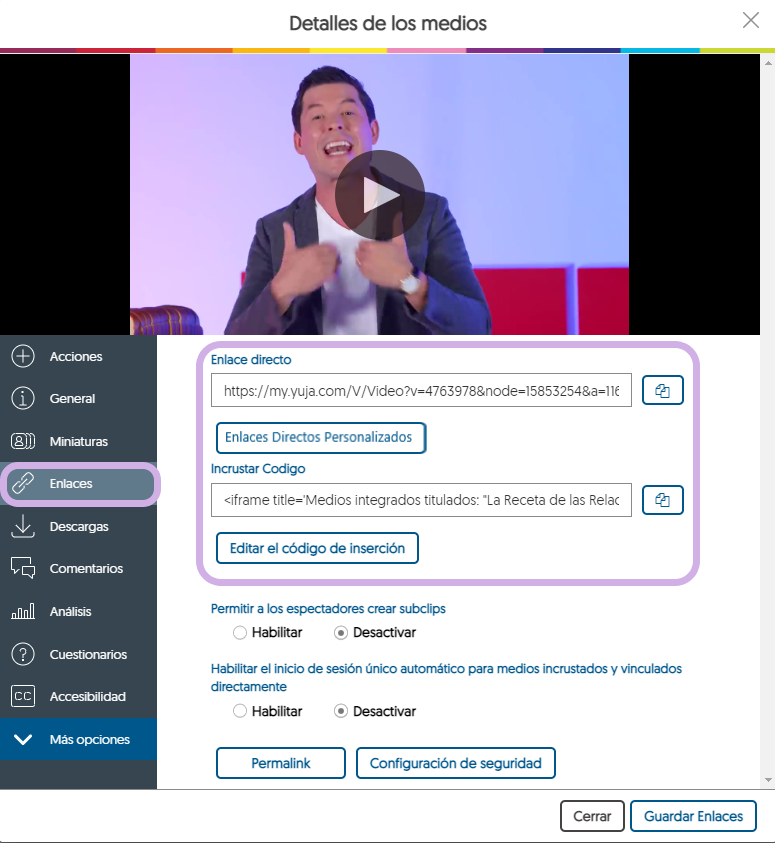
Task: Copy the Enlace directo URL
Action: [x=663, y=390]
